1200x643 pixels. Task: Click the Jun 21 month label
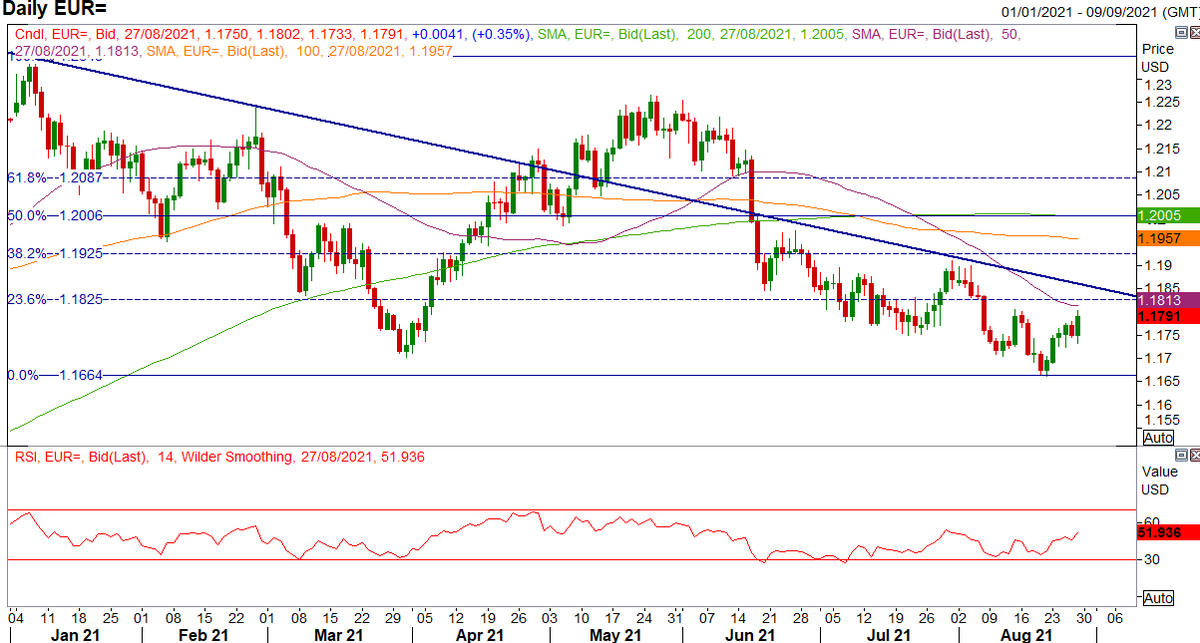[749, 634]
